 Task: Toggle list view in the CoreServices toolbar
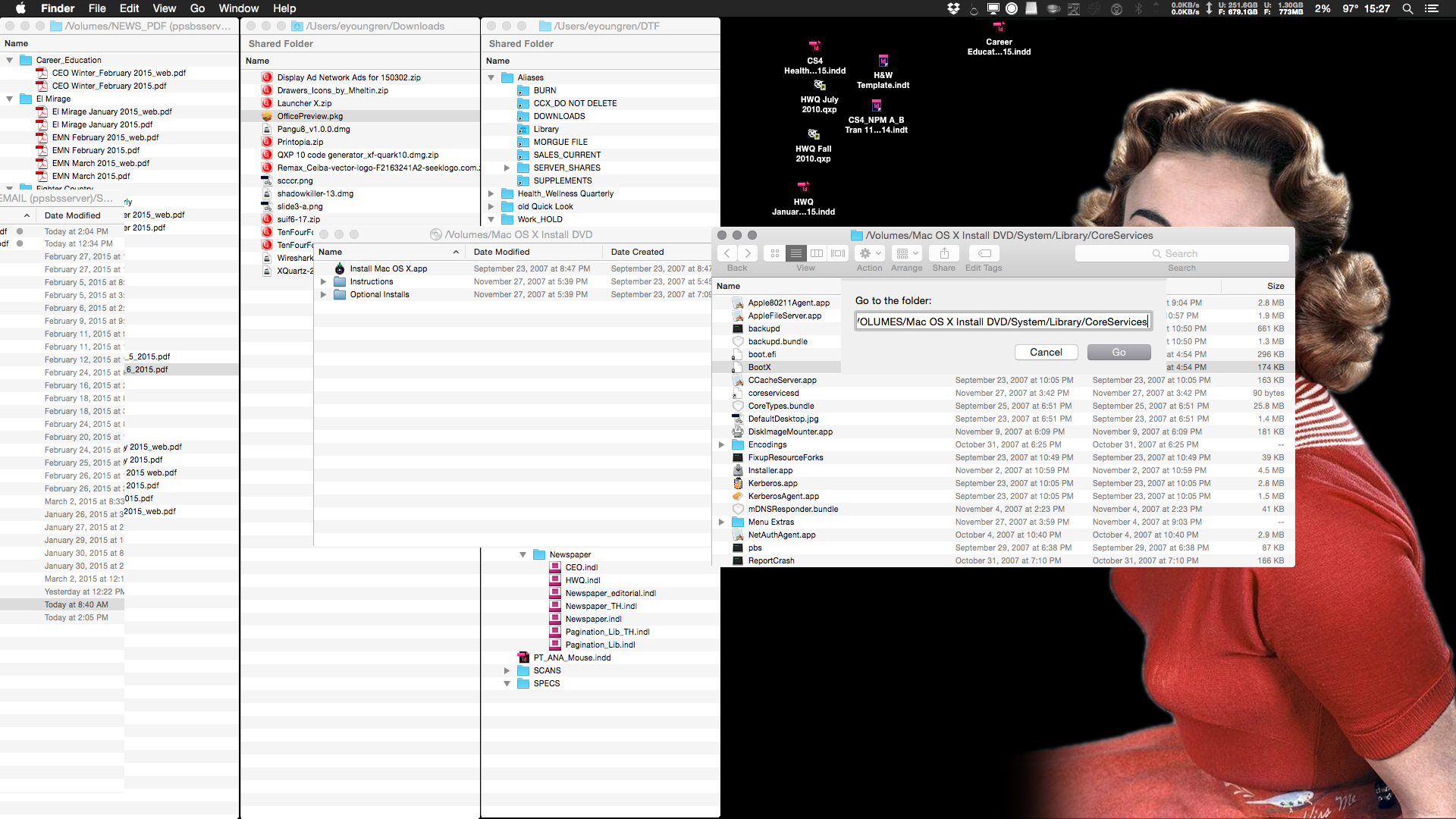click(796, 253)
